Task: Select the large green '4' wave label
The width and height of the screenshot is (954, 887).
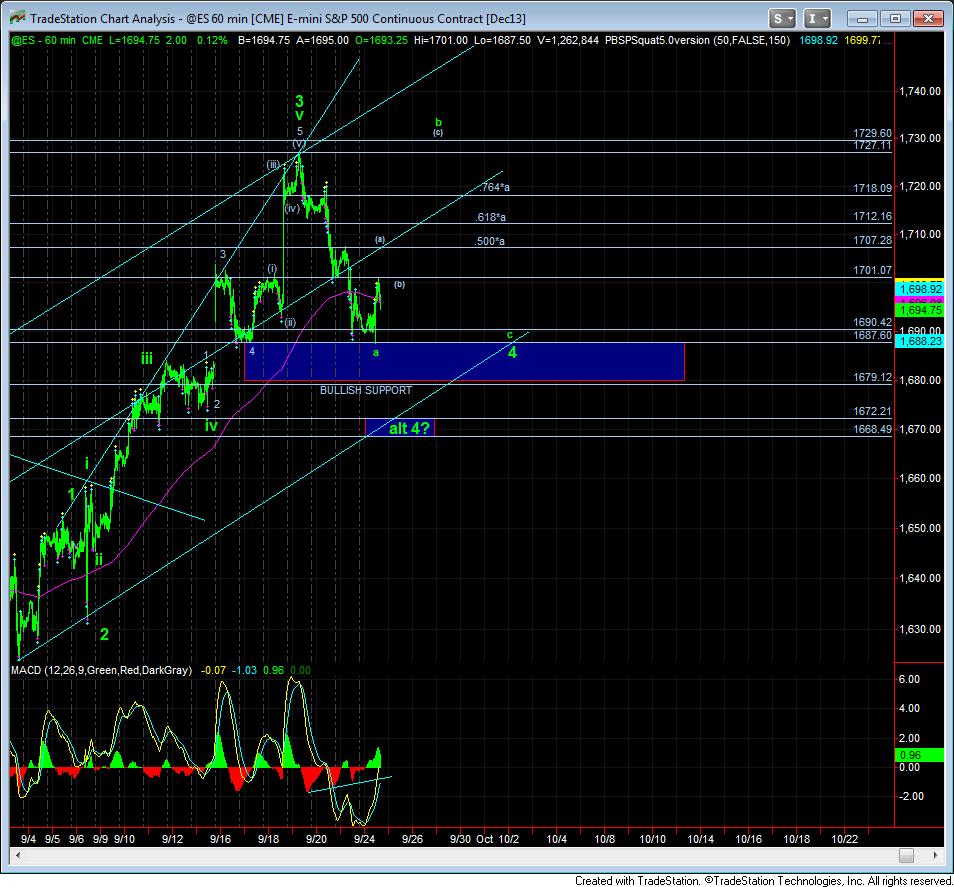Action: (512, 351)
